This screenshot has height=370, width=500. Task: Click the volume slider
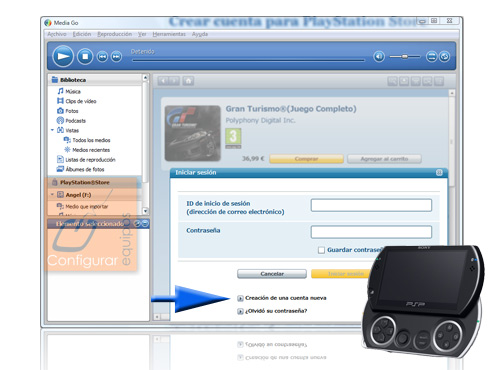point(405,57)
